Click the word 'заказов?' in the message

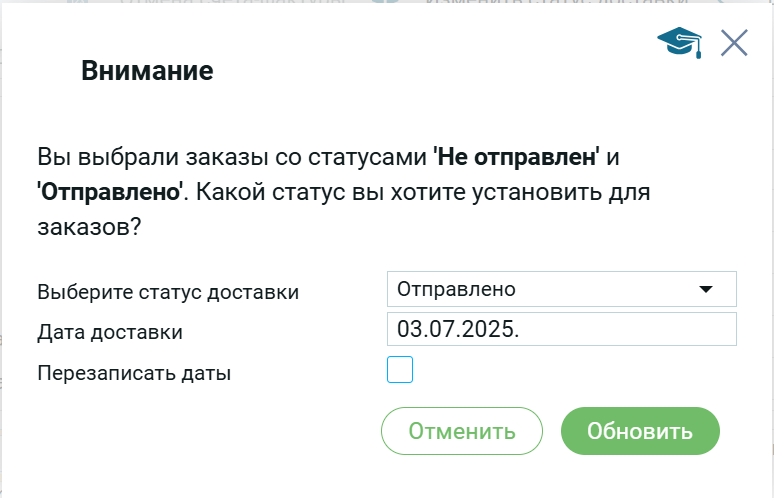click(88, 226)
